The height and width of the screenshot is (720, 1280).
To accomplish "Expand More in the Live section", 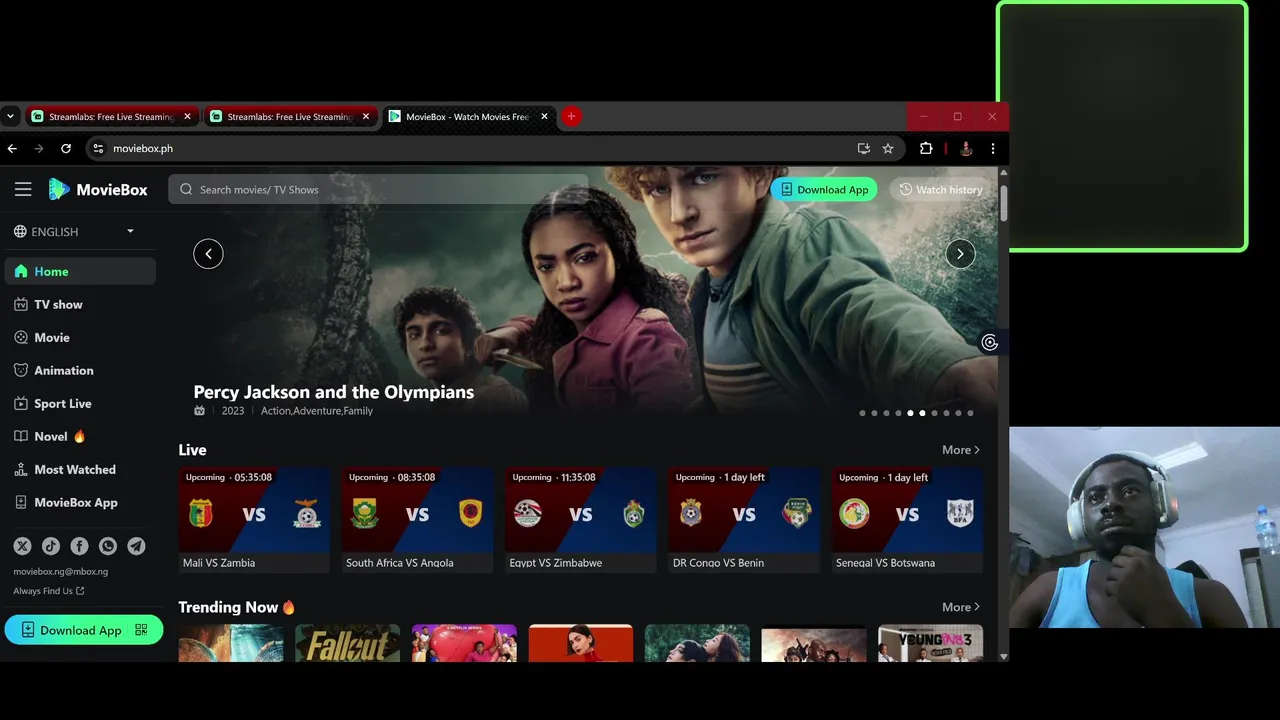I will pyautogui.click(x=961, y=450).
